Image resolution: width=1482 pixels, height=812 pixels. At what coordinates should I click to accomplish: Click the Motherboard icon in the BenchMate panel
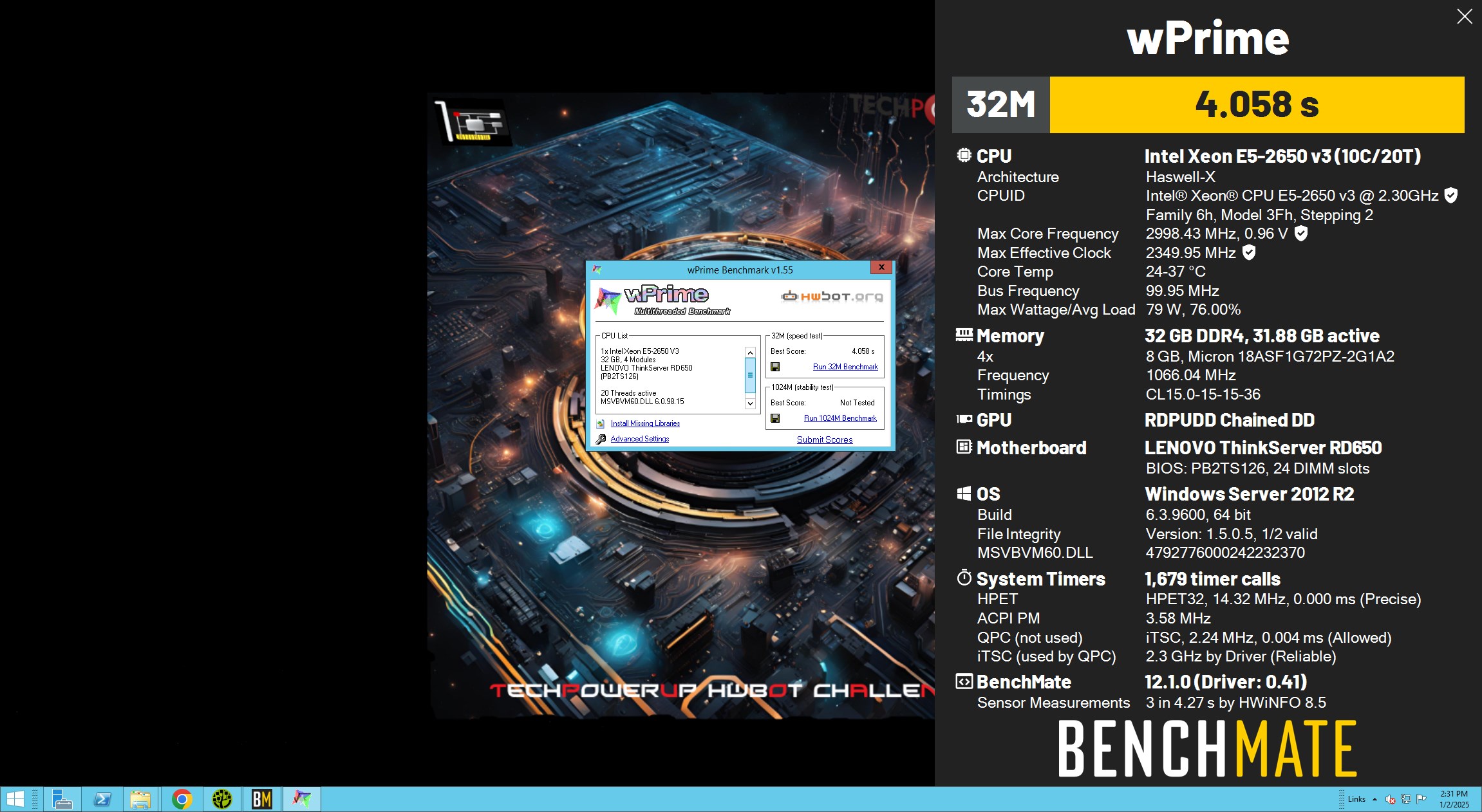click(964, 447)
